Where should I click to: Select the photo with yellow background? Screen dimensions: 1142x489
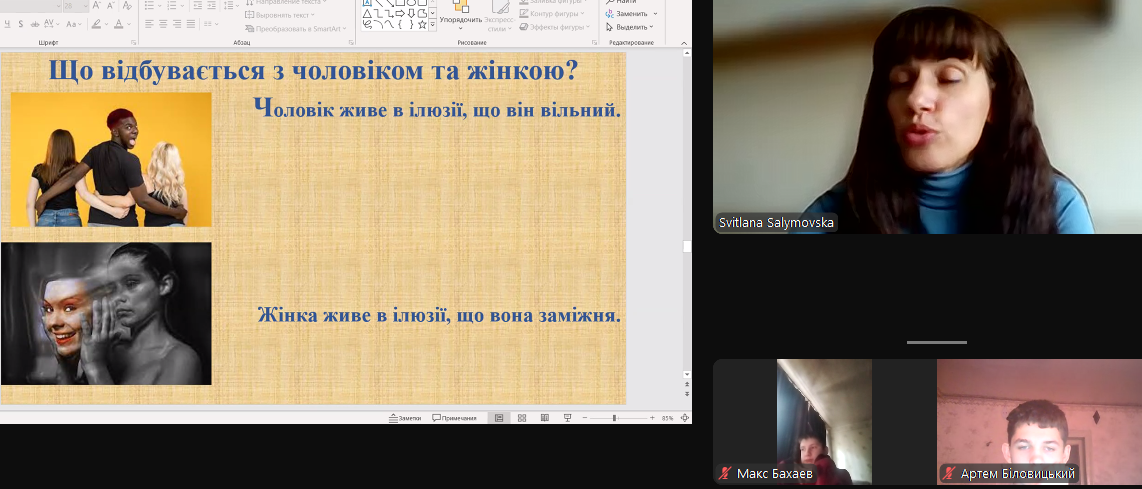tap(111, 160)
